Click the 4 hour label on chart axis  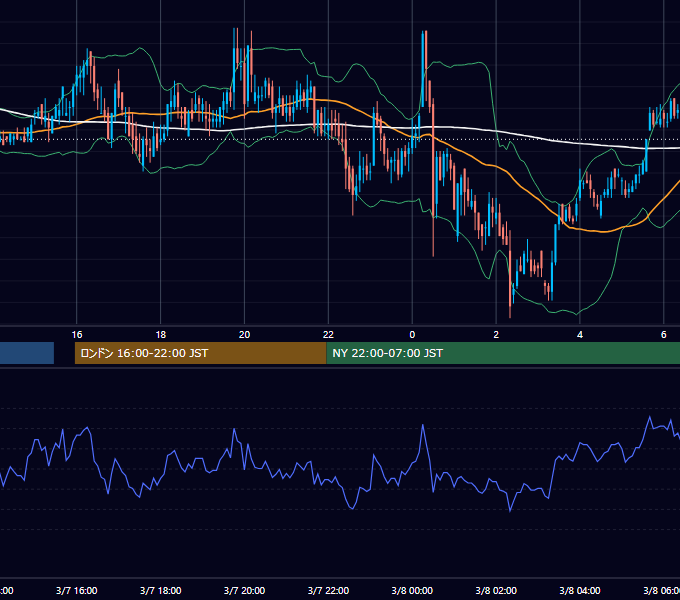click(x=580, y=334)
